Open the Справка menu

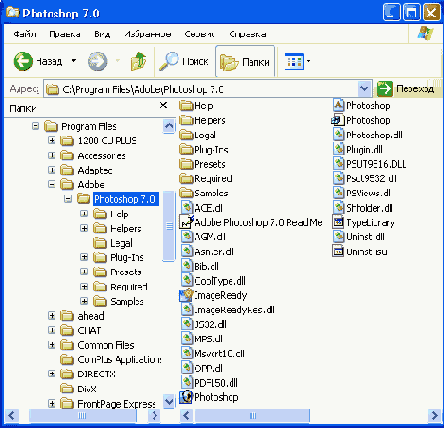tap(248, 34)
